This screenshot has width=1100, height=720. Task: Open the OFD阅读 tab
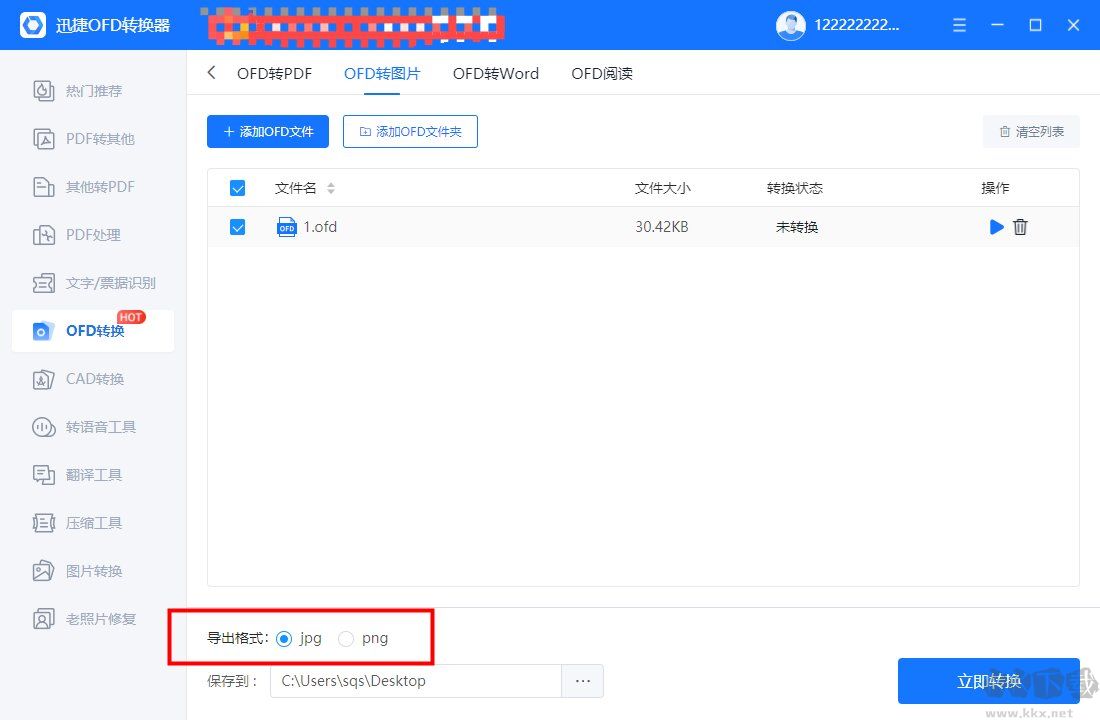[601, 73]
